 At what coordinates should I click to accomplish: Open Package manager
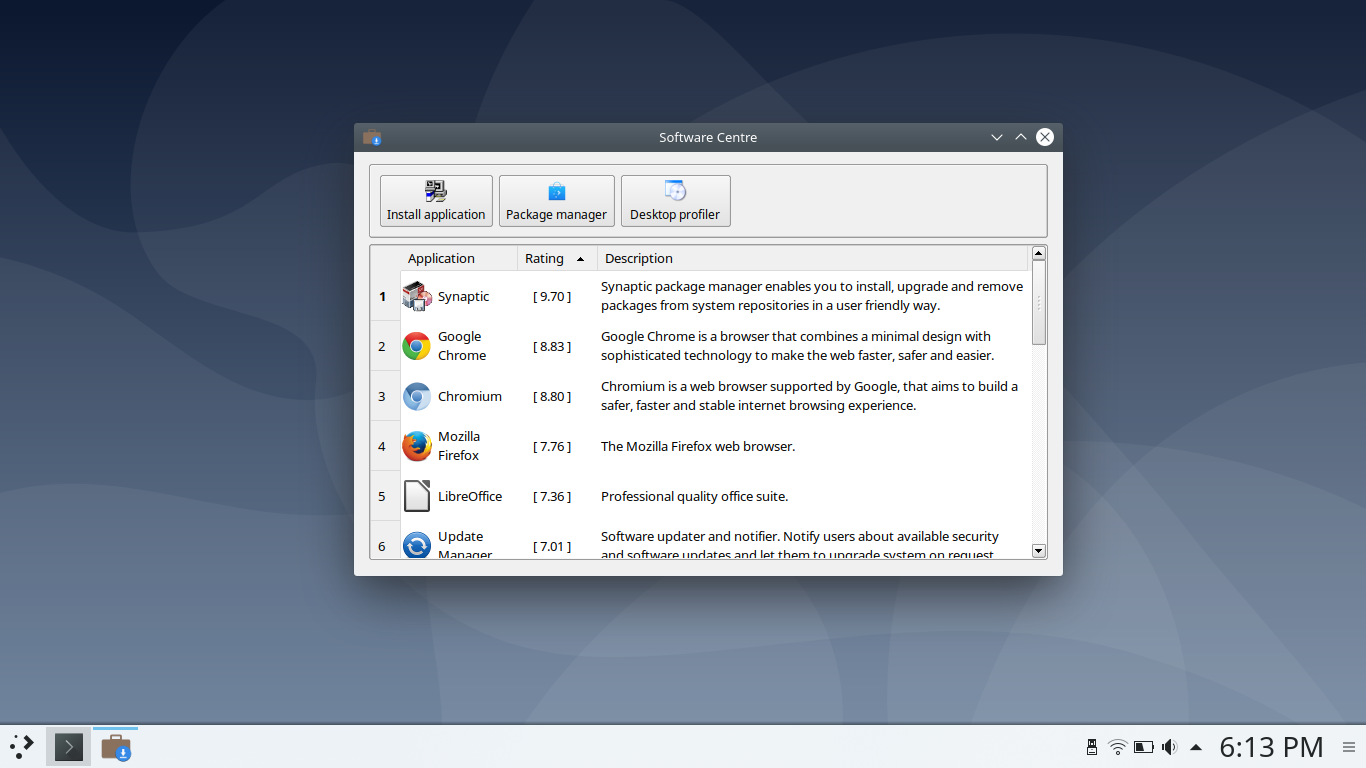point(556,200)
